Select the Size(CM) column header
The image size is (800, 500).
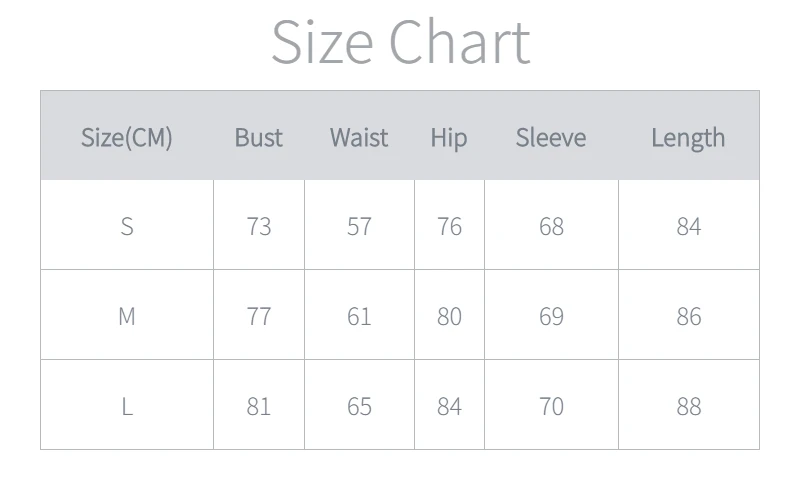[x=127, y=137]
